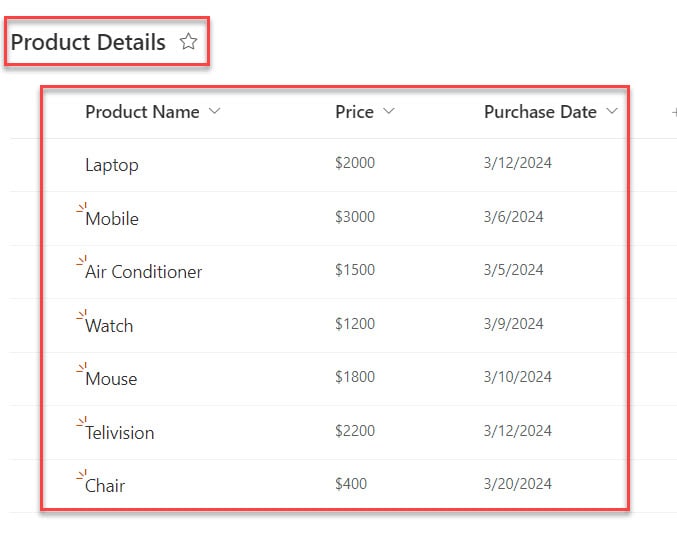
Task: Click the new-item glimmer beside Air Conditioner
Action: 82,261
